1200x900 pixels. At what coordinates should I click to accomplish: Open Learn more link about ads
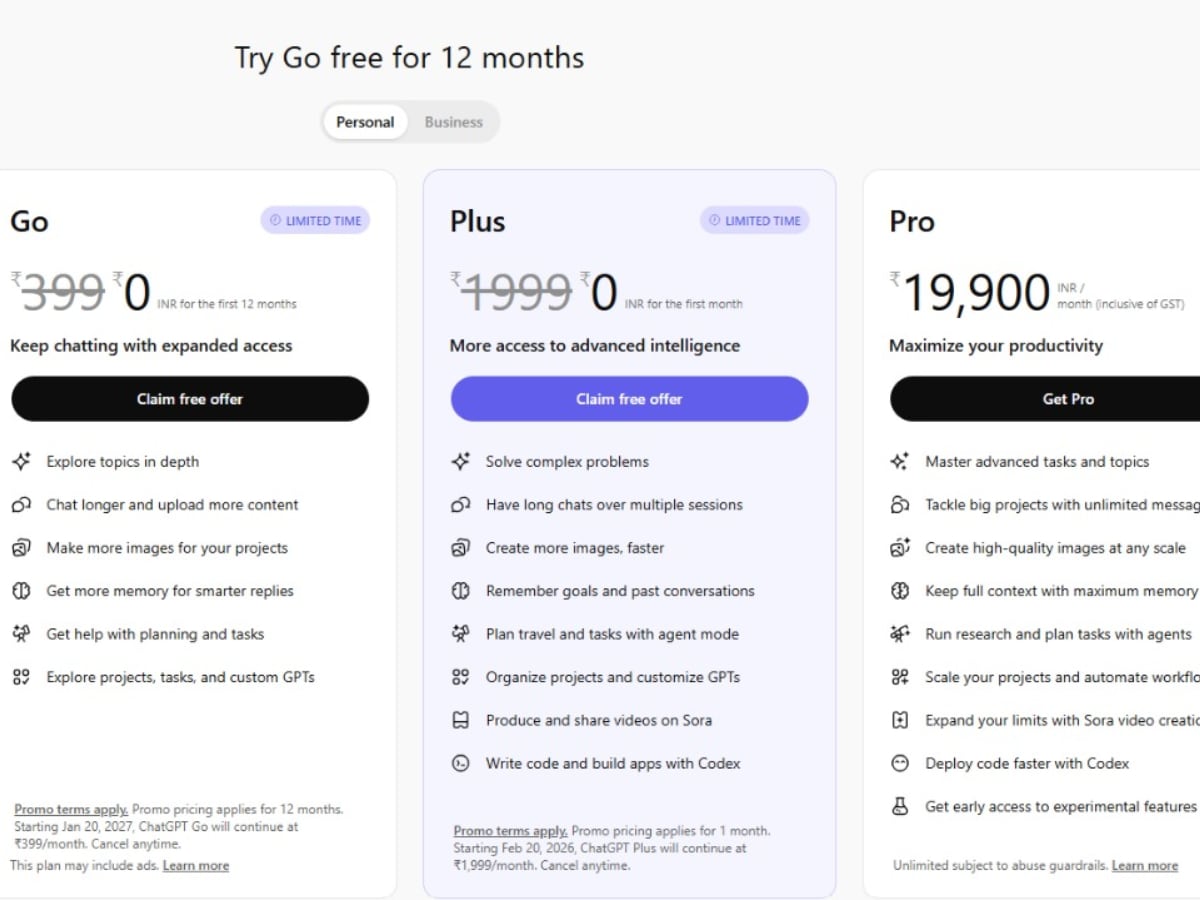[196, 866]
